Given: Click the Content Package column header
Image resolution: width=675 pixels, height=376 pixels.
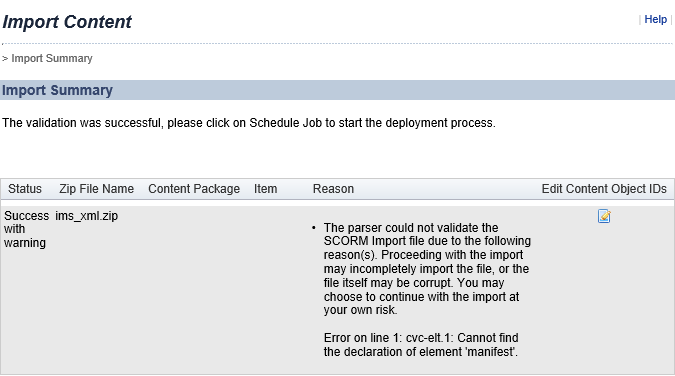Looking at the screenshot, I should tap(194, 189).
